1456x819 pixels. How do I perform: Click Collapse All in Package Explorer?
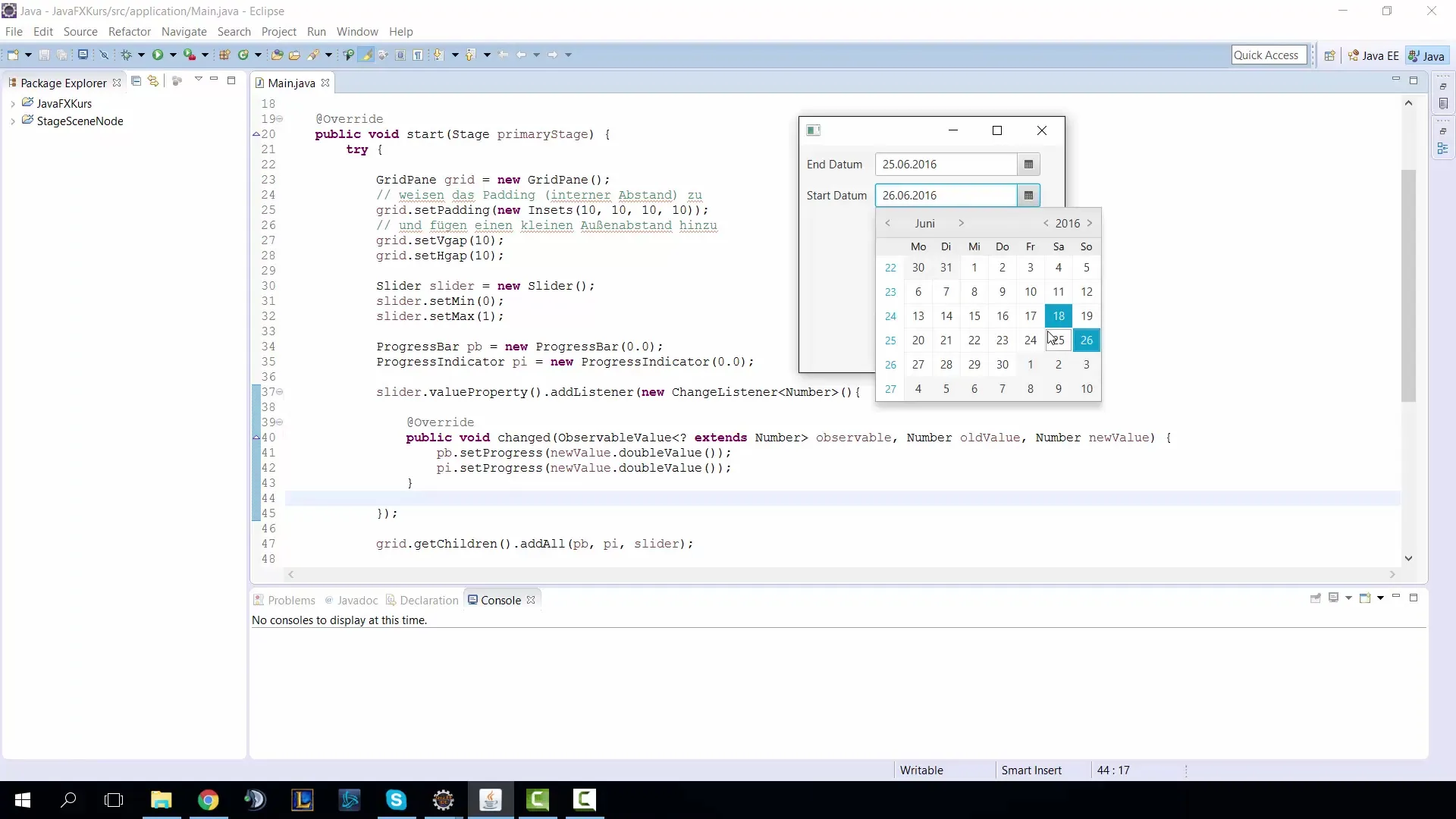[136, 81]
